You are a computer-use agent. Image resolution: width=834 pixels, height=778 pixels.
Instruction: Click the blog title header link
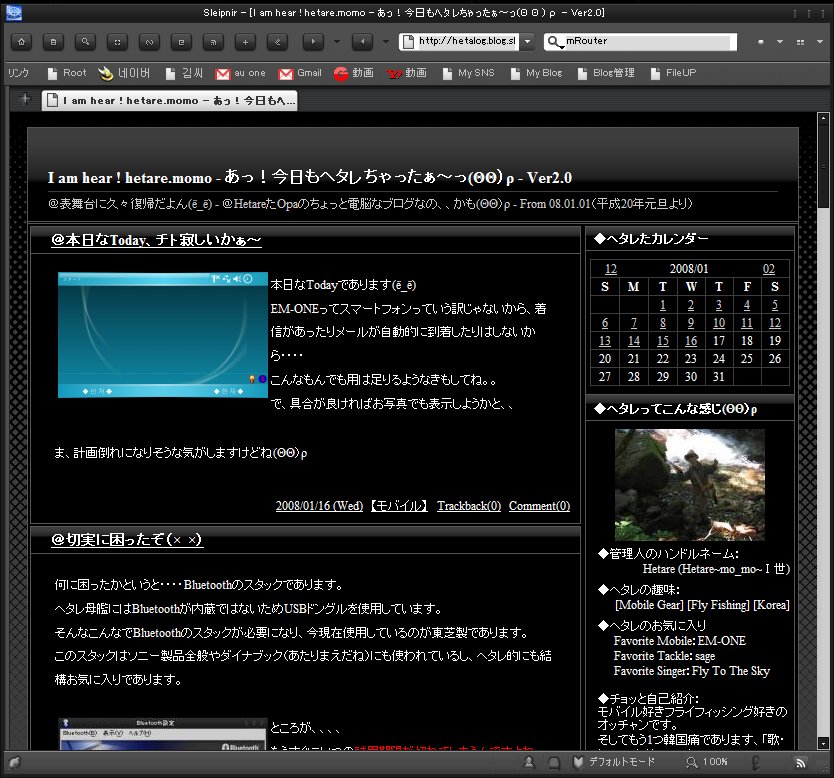click(310, 177)
